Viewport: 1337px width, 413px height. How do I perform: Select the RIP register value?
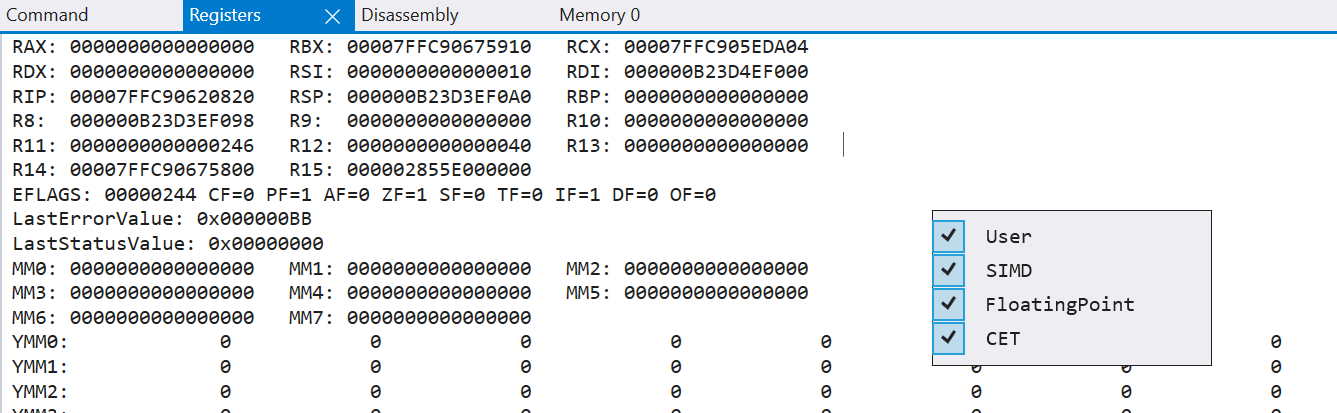point(162,97)
